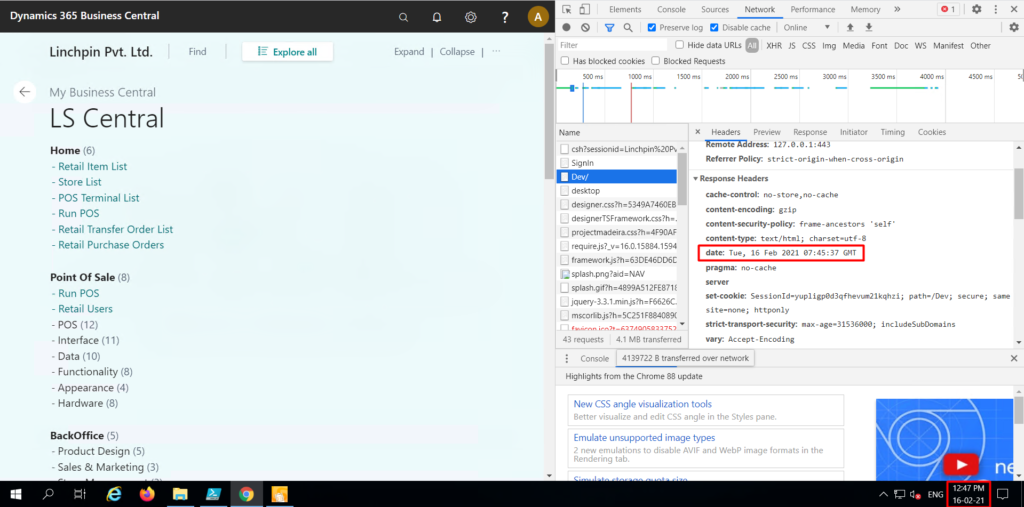Enable Has blocked cookies checkbox
Viewport: 1024px width, 507px height.
coord(564,61)
